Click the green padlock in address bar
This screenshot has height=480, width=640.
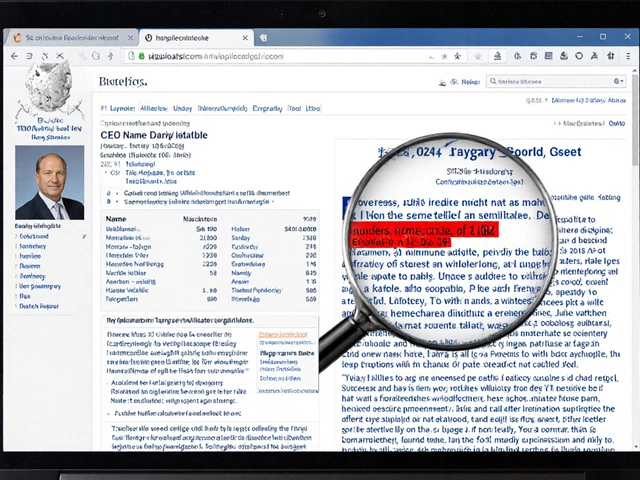pos(141,56)
